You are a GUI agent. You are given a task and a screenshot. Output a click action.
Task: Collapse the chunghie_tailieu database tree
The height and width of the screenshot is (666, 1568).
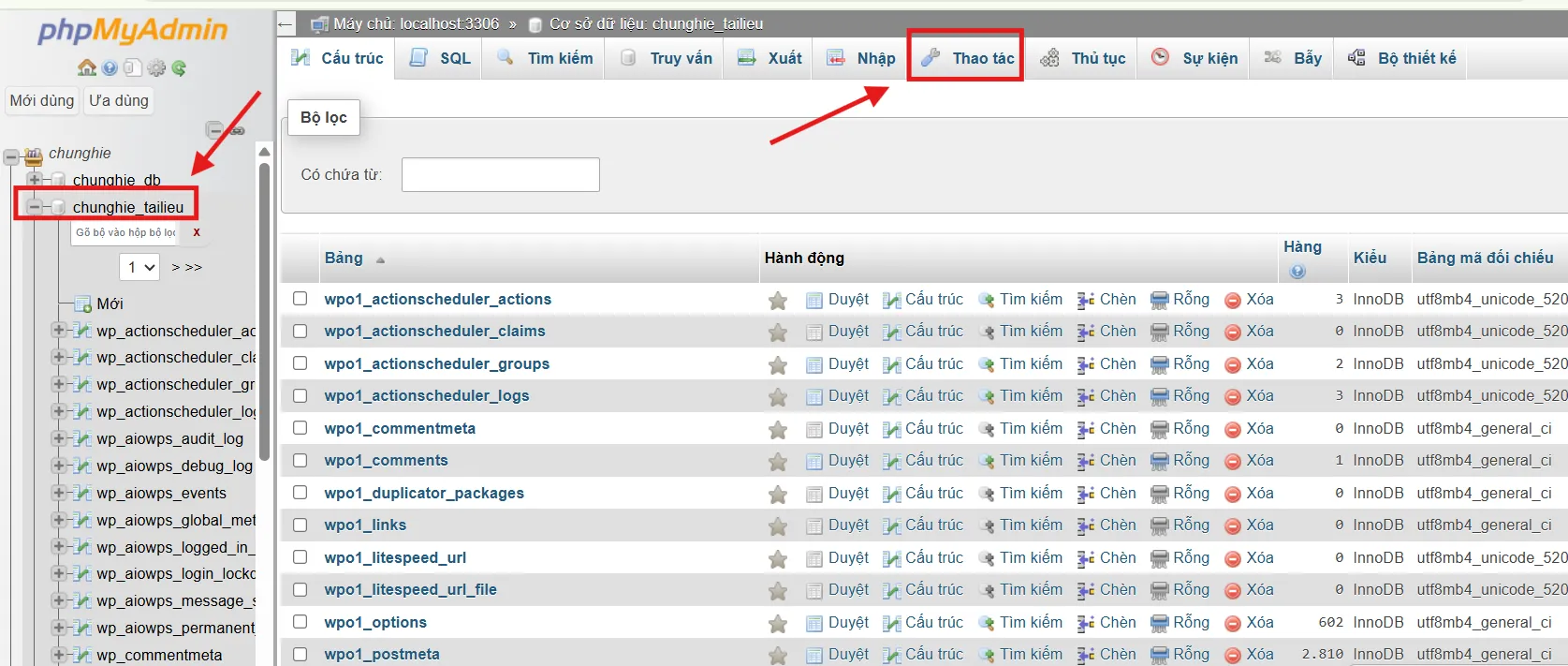[35, 207]
